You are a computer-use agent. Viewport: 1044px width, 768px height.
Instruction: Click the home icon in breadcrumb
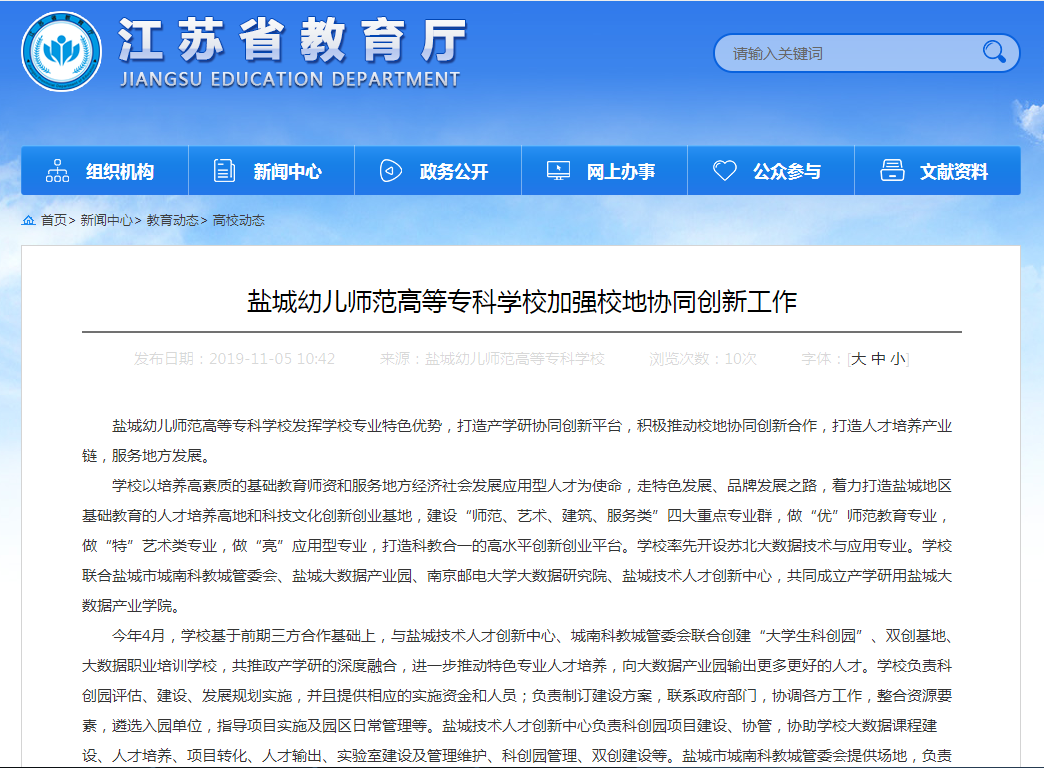pyautogui.click(x=29, y=220)
